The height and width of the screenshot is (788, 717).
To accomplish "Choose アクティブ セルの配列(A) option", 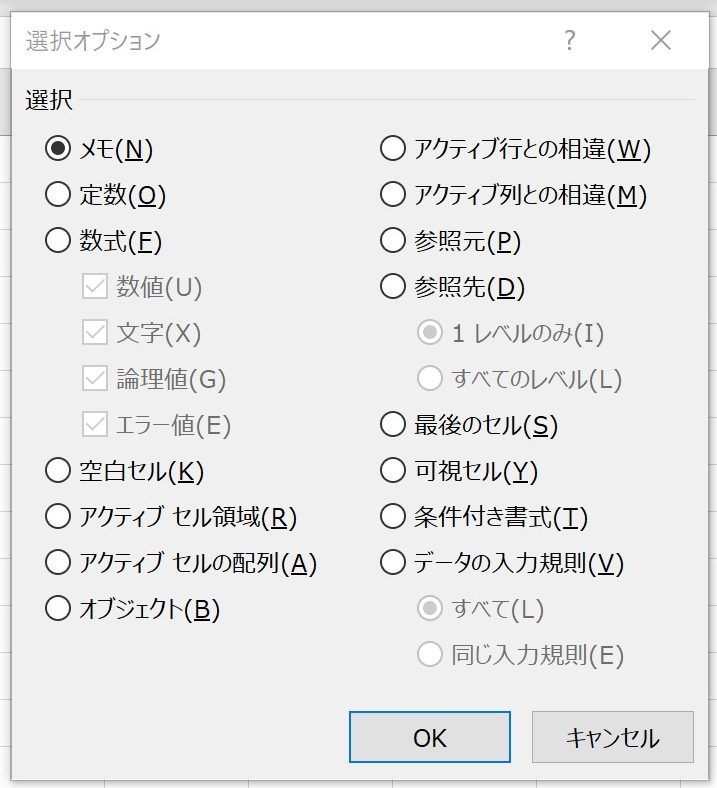I will tap(58, 563).
